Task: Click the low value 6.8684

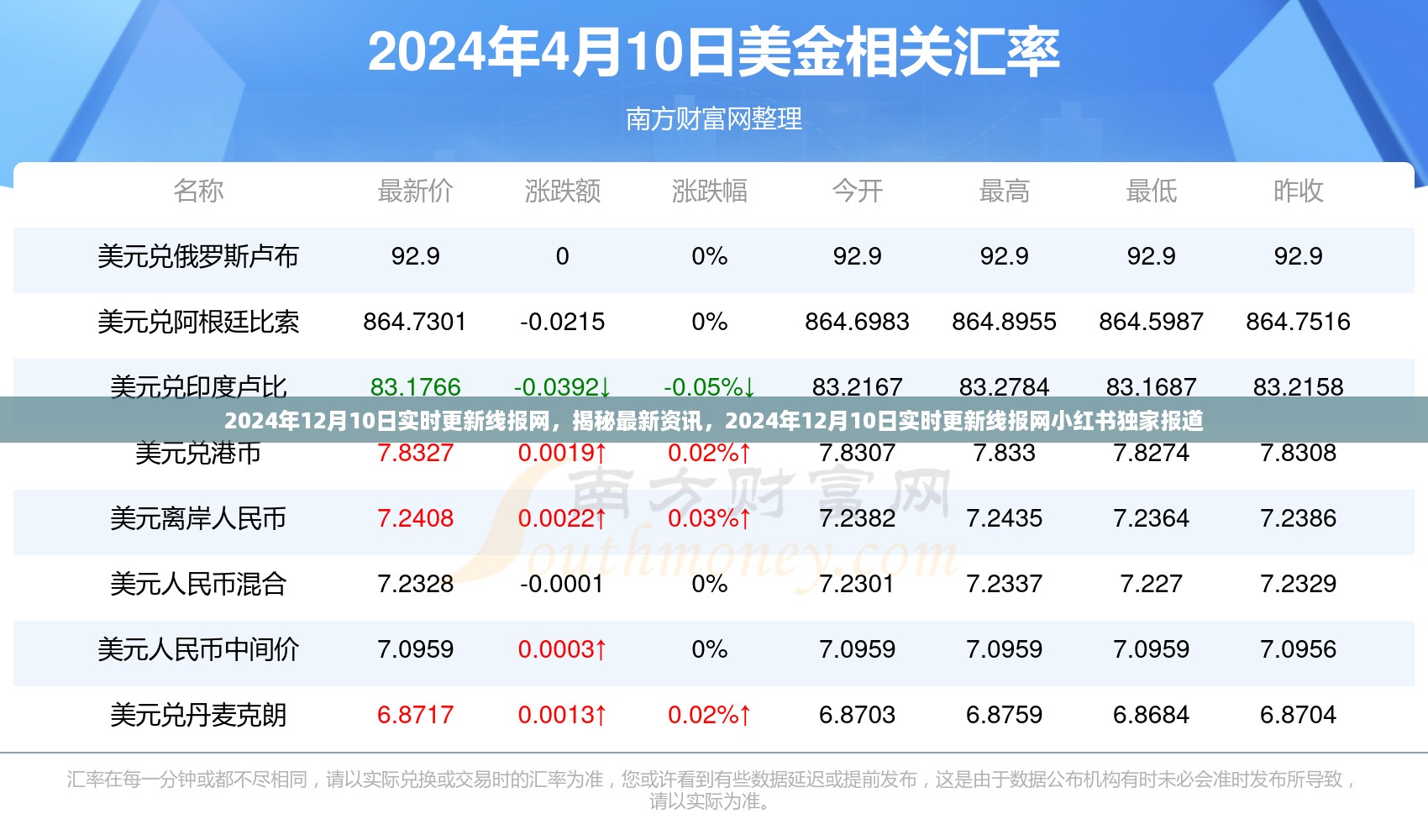Action: click(x=1152, y=715)
